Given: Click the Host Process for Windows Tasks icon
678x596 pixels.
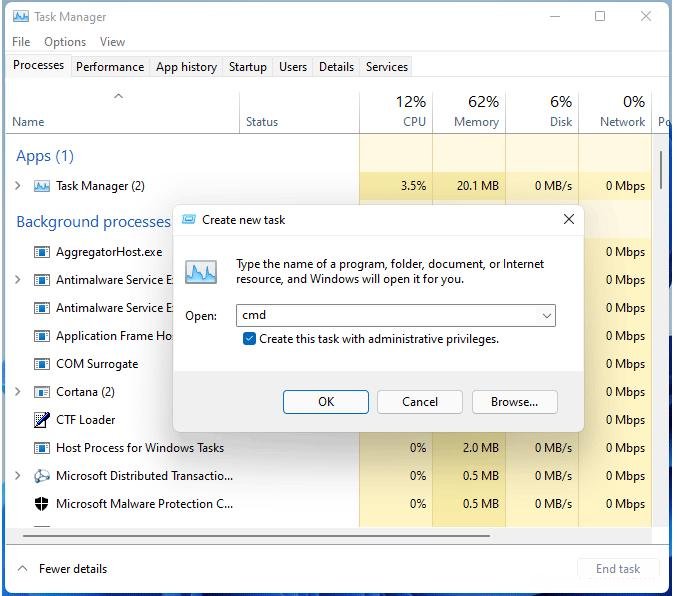Looking at the screenshot, I should click(x=42, y=448).
